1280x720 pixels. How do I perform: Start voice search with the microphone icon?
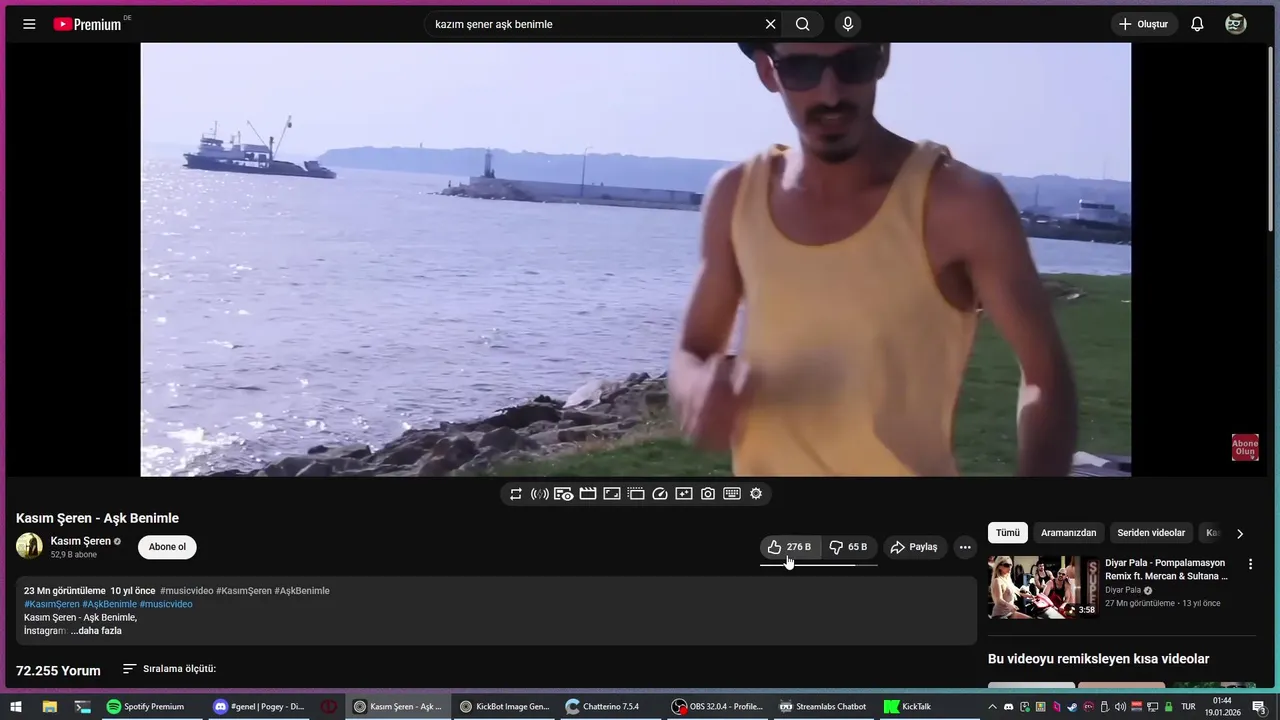pyautogui.click(x=848, y=24)
